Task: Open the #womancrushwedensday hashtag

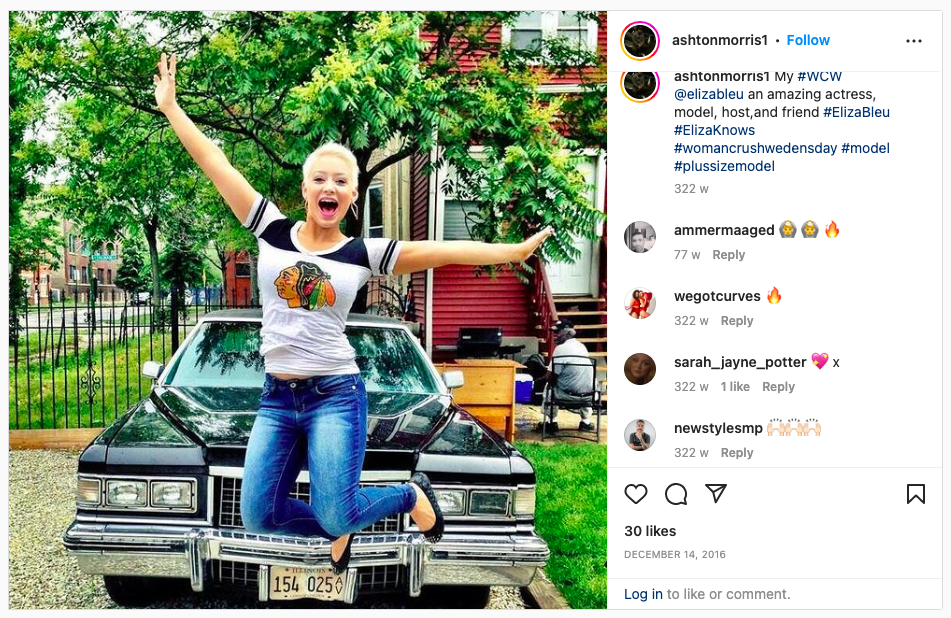Action: click(x=755, y=148)
